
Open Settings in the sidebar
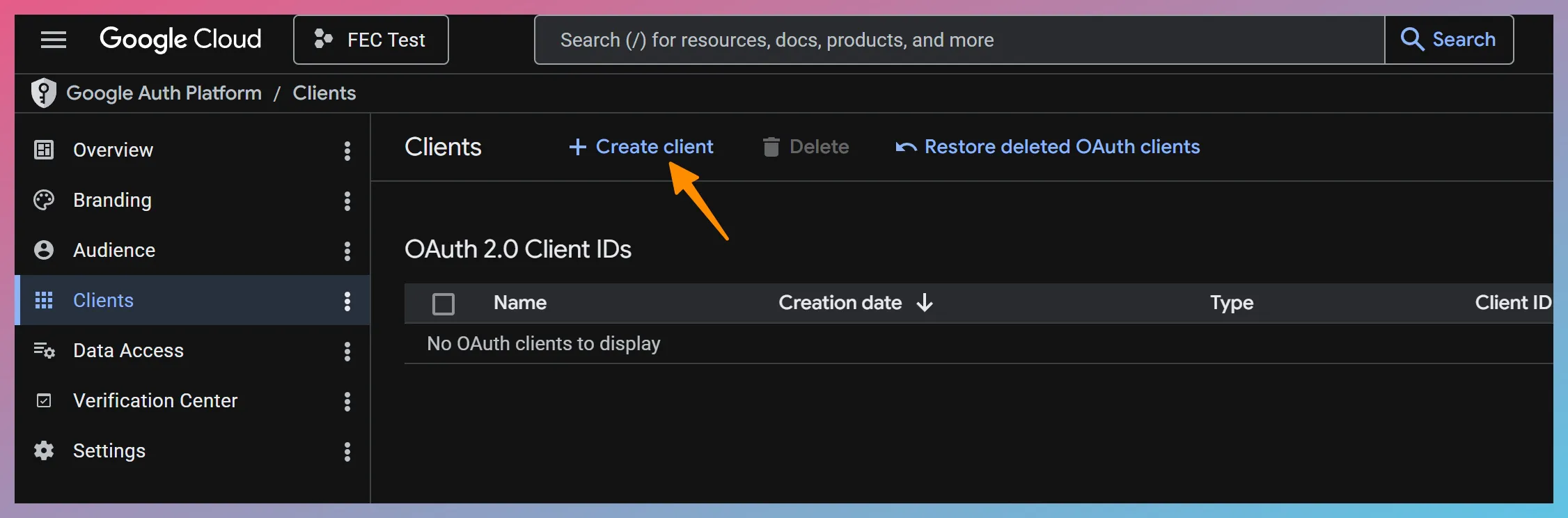click(x=192, y=450)
